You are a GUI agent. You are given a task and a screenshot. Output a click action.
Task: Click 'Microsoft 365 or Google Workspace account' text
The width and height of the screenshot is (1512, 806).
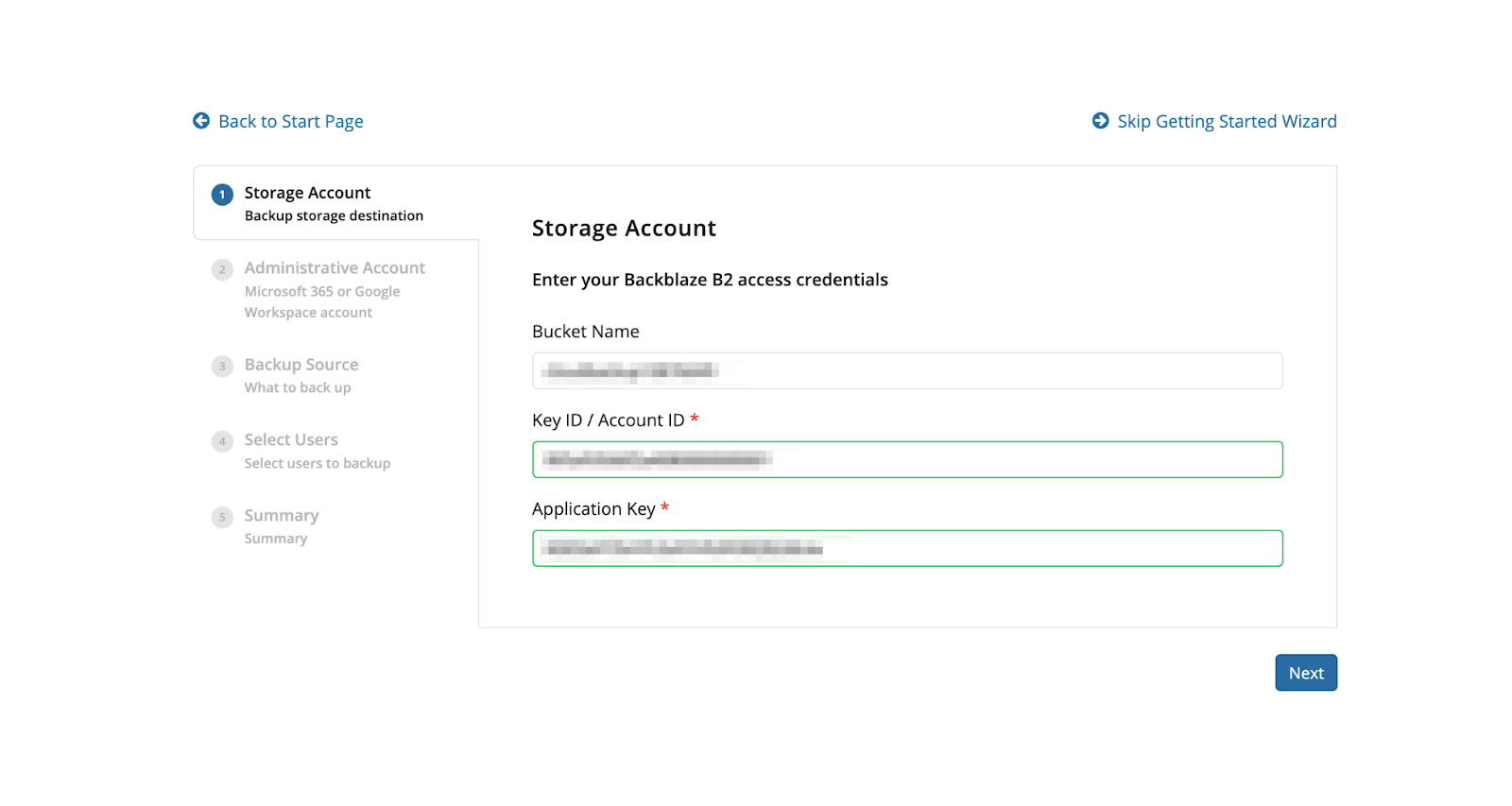(x=322, y=302)
